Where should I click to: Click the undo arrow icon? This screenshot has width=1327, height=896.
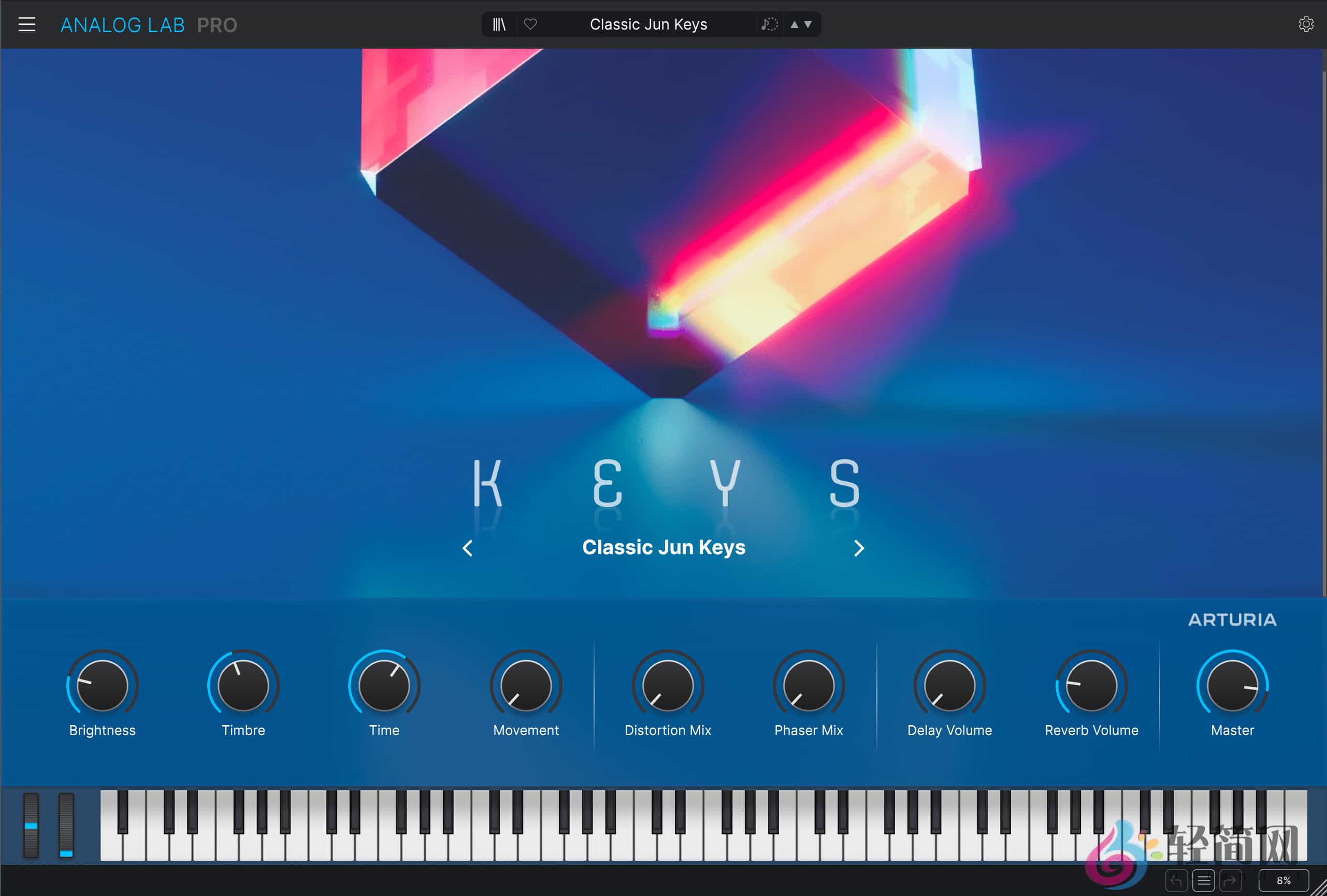[1176, 880]
